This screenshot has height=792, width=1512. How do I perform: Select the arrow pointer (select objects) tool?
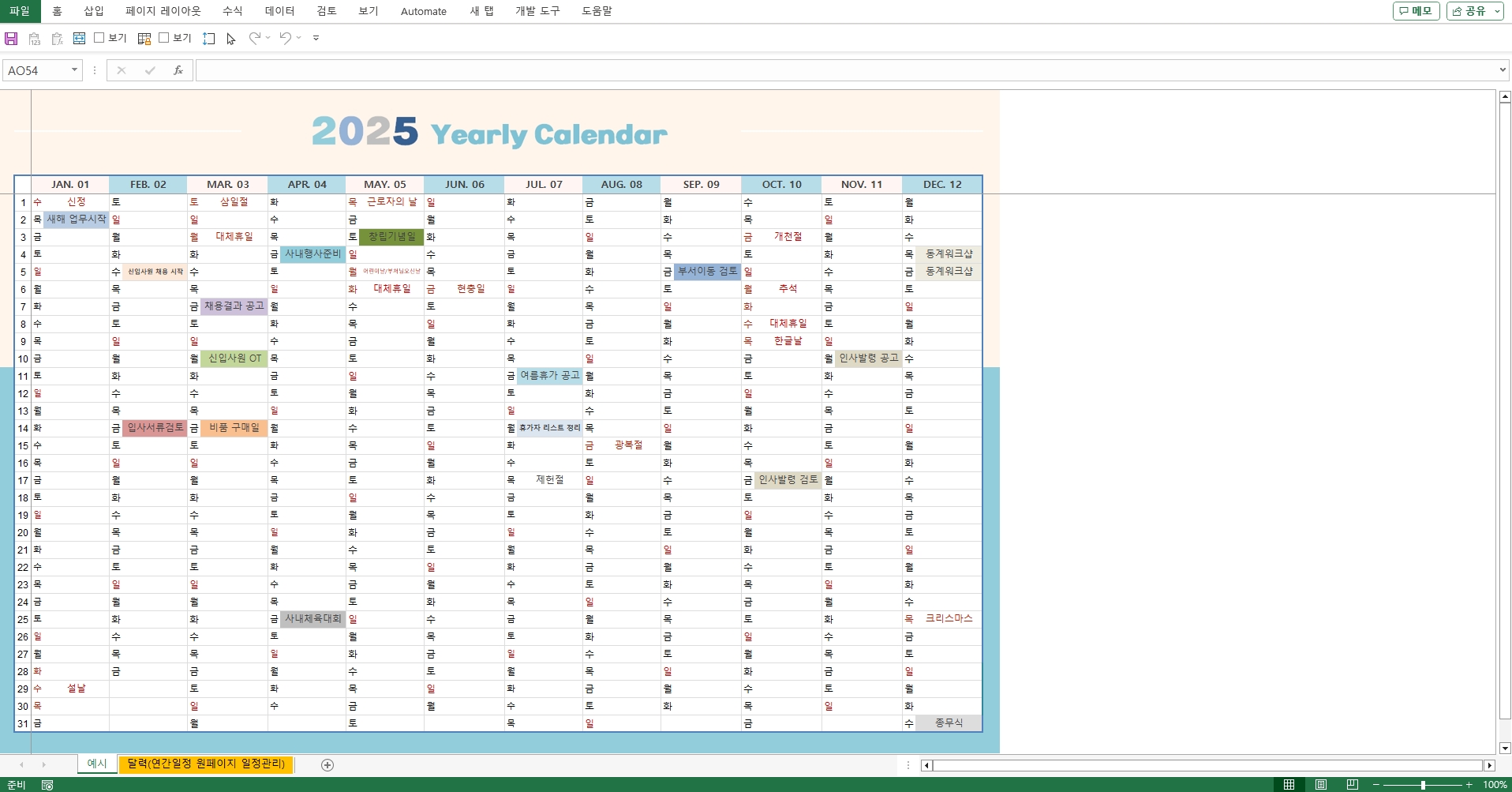click(231, 38)
